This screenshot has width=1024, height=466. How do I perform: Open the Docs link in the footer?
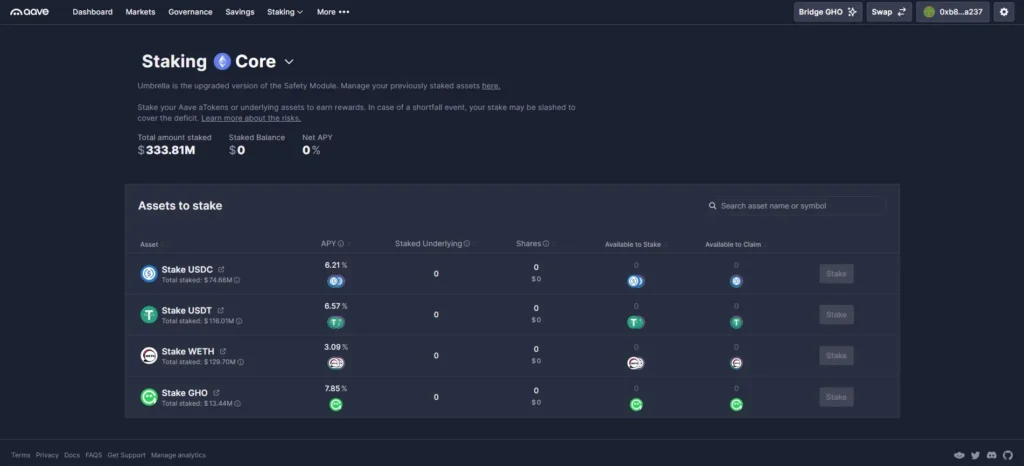click(72, 455)
